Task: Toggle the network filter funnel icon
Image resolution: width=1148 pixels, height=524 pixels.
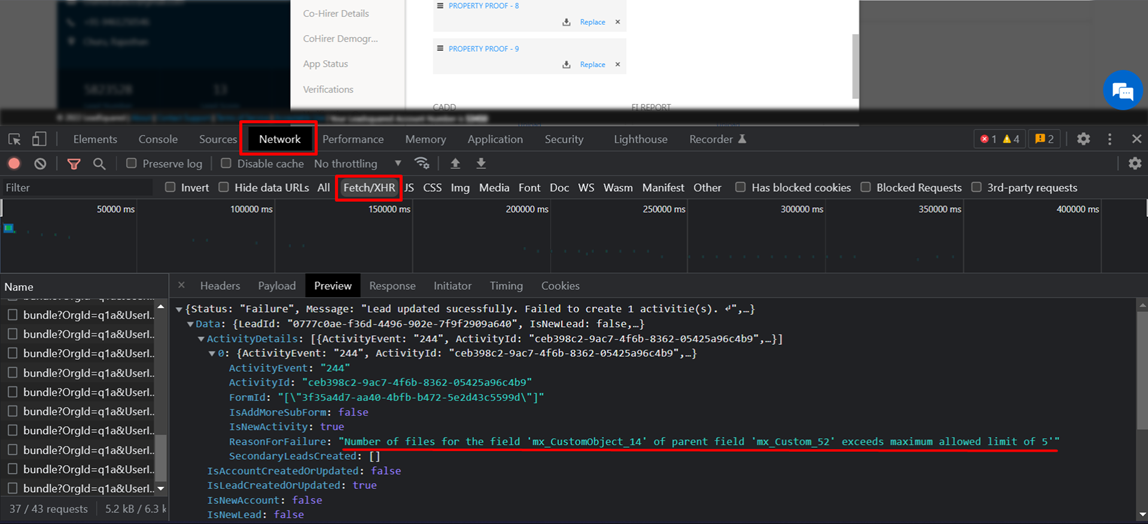Action: [74, 164]
